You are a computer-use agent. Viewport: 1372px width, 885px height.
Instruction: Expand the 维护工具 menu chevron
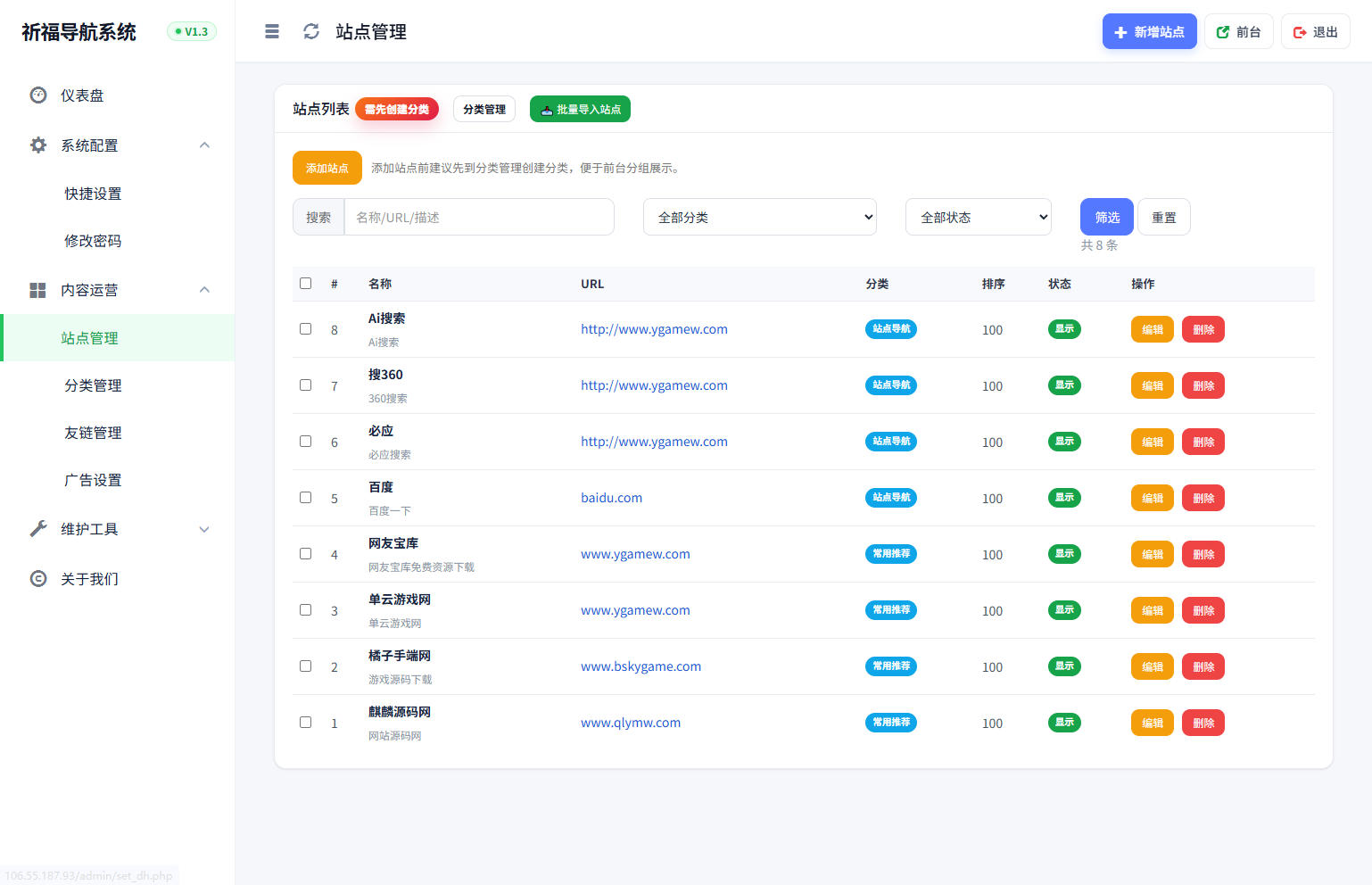(204, 529)
